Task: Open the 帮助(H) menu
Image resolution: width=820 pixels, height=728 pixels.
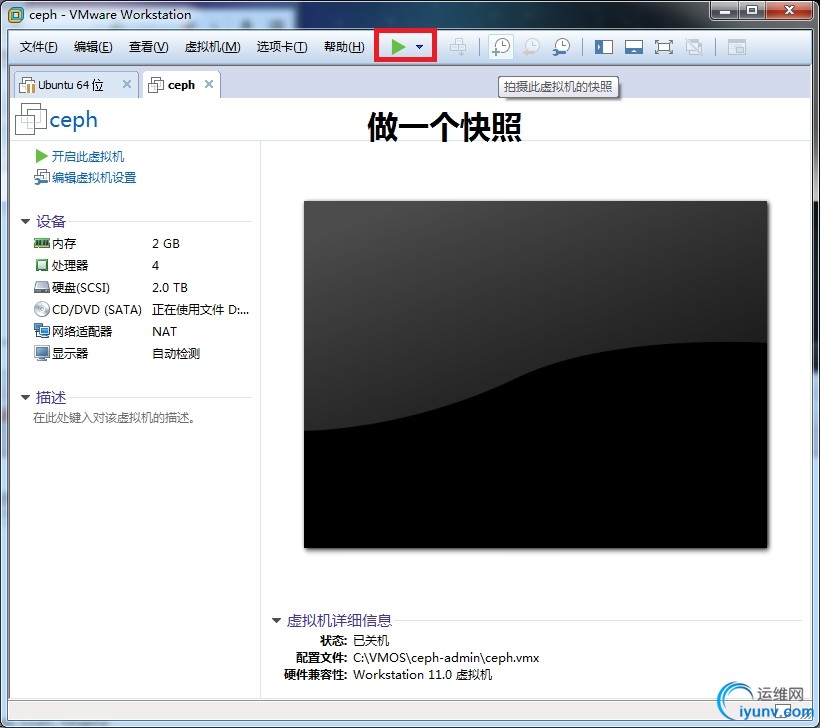Action: tap(344, 47)
